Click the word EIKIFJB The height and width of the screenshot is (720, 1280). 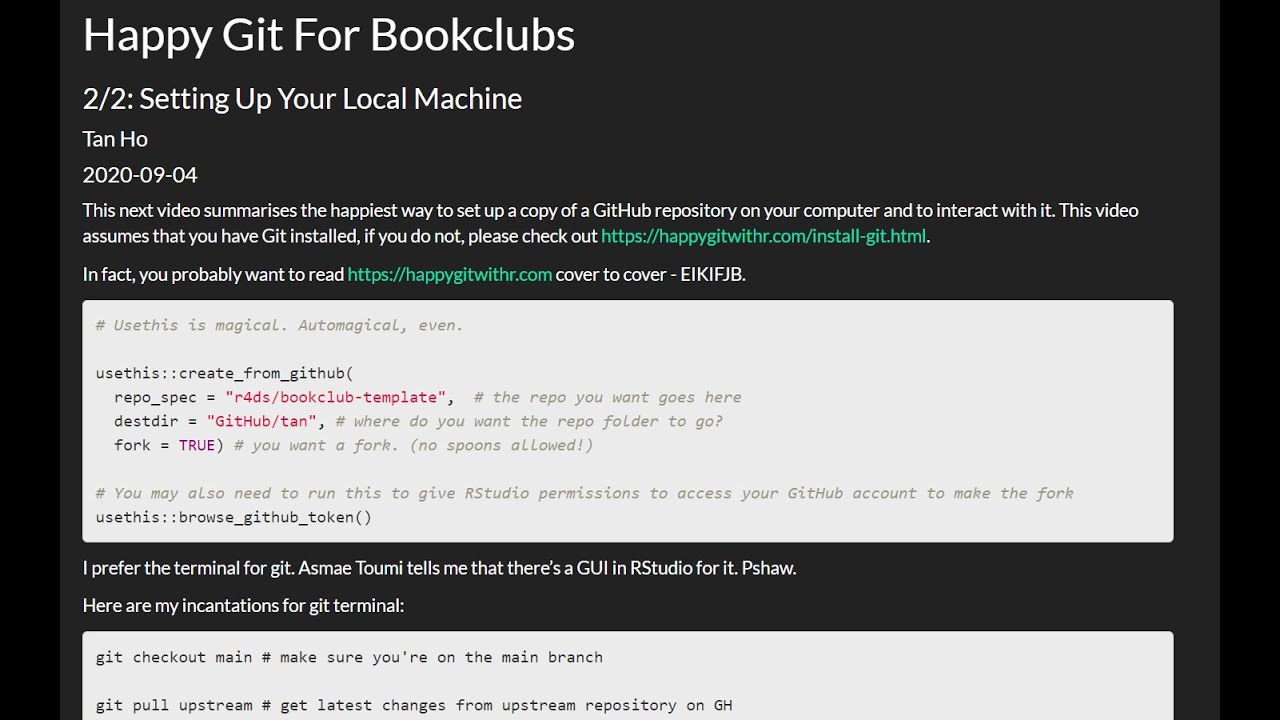click(711, 274)
